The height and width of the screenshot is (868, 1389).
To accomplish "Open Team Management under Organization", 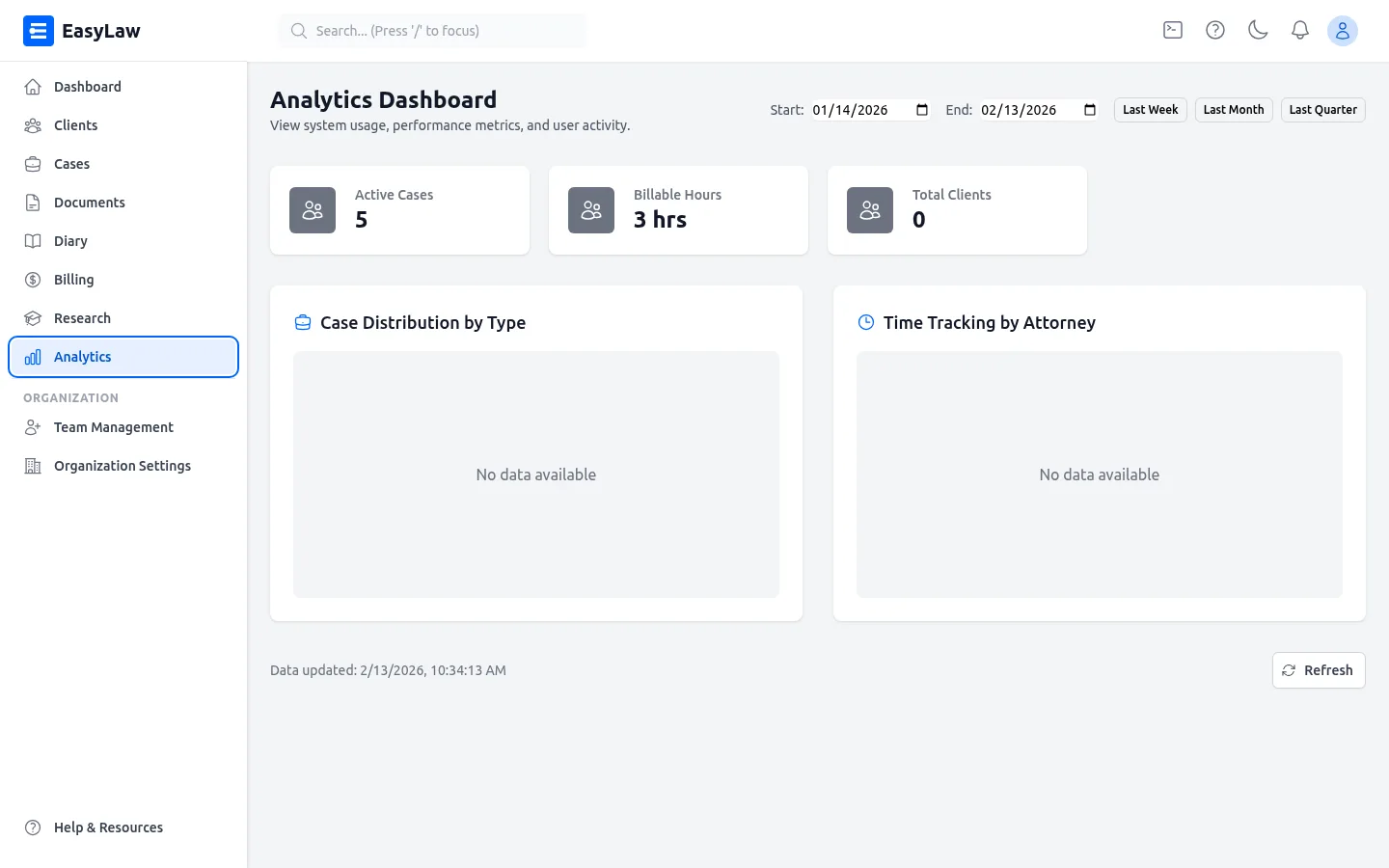I will click(114, 427).
